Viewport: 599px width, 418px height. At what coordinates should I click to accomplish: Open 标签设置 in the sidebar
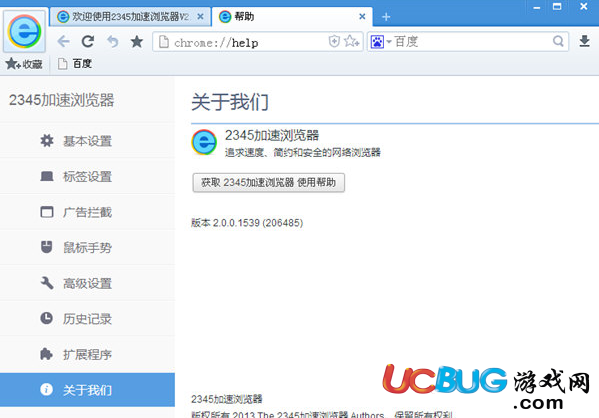click(87, 176)
